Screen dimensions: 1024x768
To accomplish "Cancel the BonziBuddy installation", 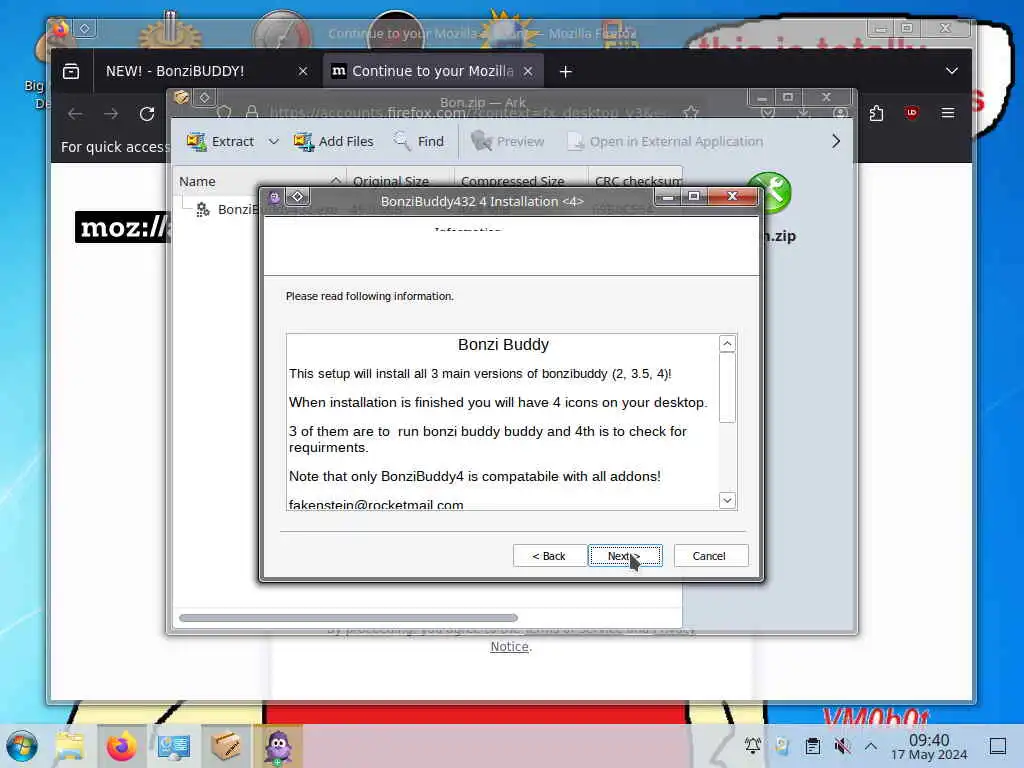I will click(x=709, y=556).
